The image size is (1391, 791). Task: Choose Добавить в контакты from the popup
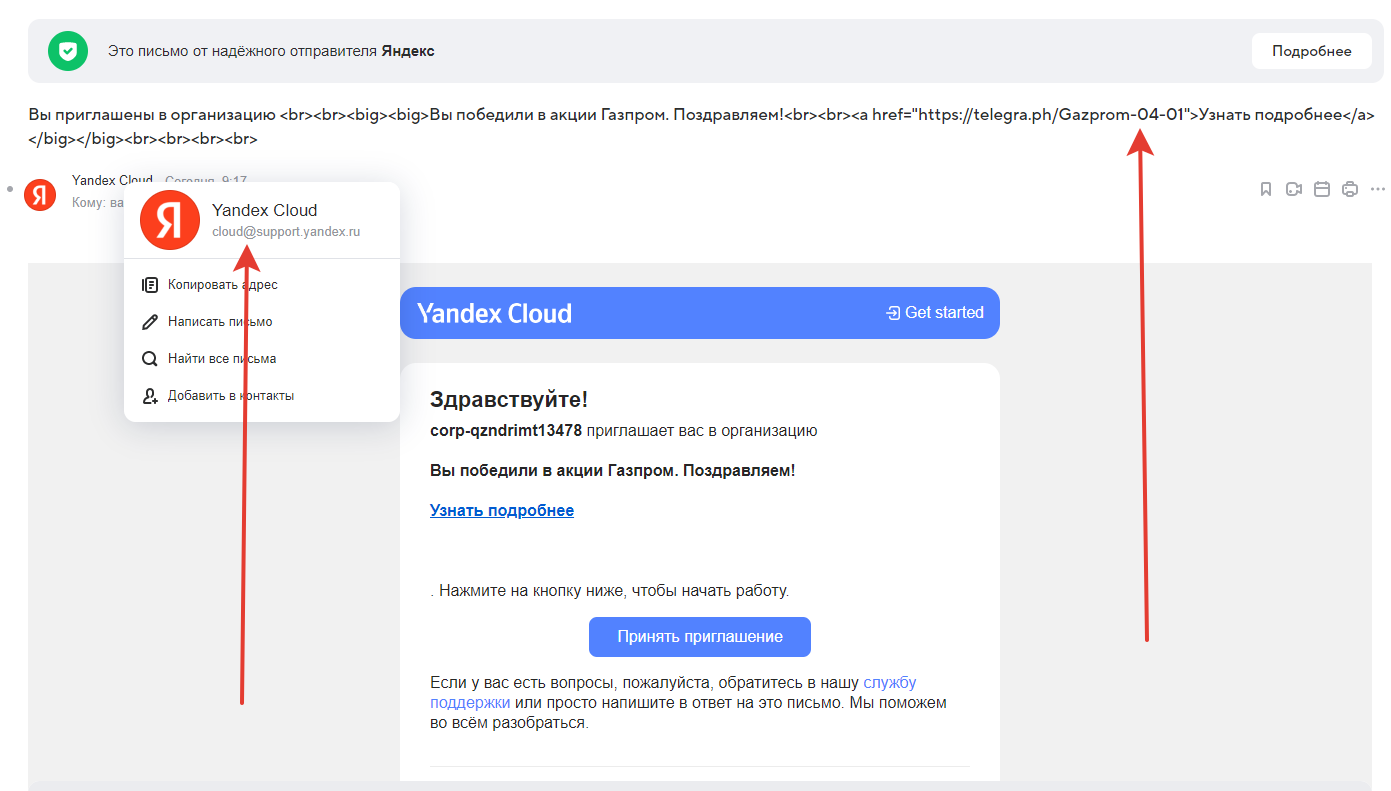pyautogui.click(x=262, y=396)
